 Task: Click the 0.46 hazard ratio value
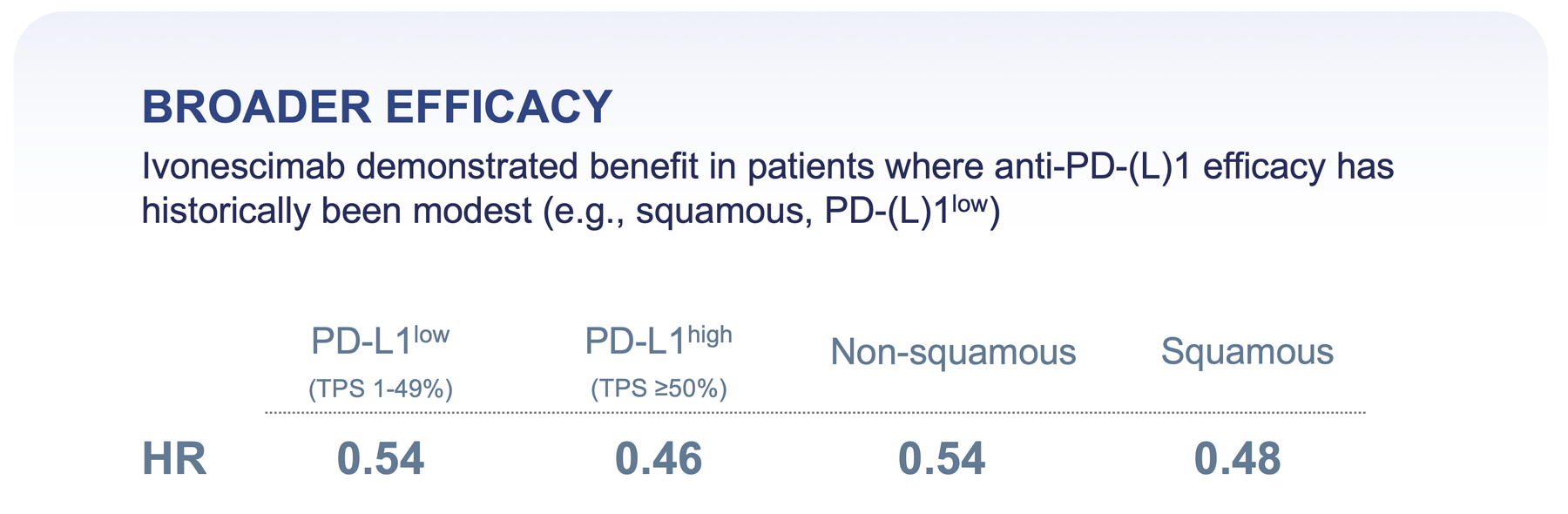tap(659, 459)
